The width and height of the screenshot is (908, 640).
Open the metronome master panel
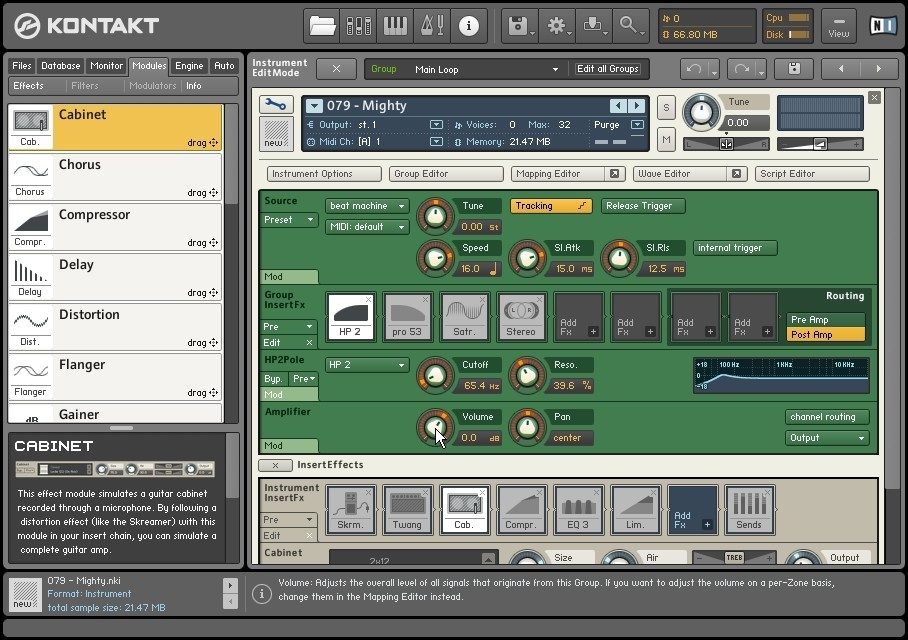click(x=432, y=25)
